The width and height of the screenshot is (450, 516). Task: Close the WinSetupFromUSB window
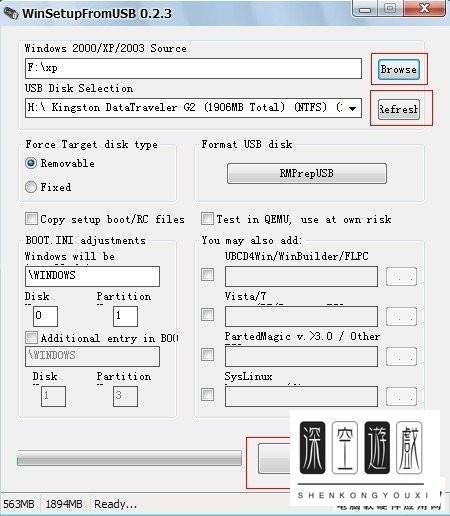(x=425, y=8)
